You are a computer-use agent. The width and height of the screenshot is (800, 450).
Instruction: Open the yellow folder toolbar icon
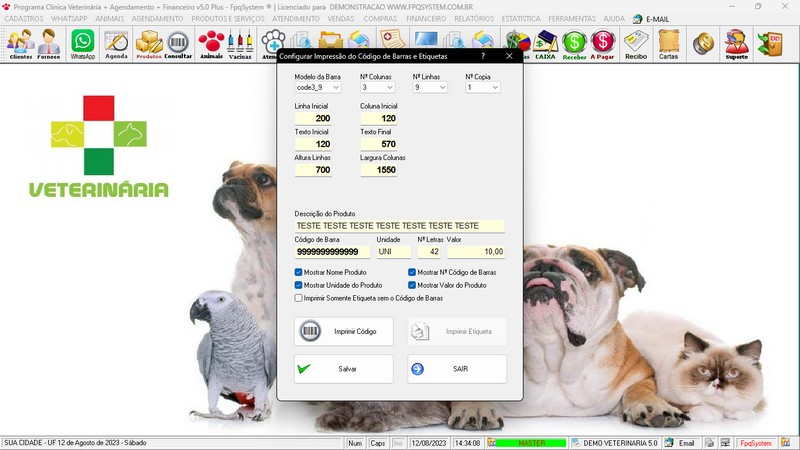pyautogui.click(x=331, y=40)
